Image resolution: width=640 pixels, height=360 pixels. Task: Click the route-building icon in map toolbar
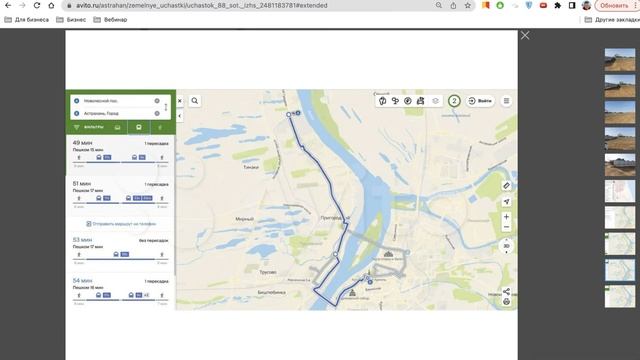(x=395, y=101)
